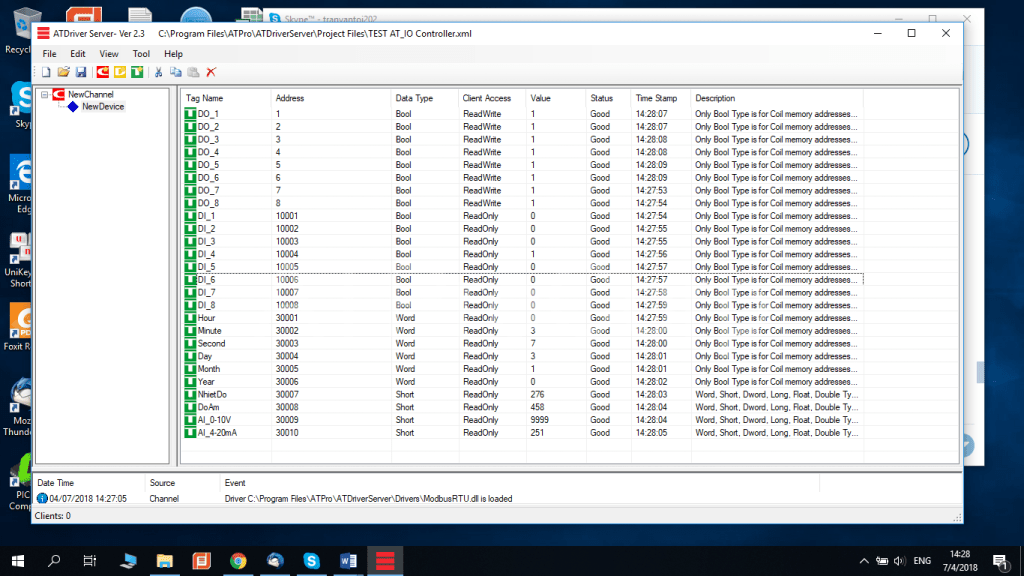This screenshot has width=1024, height=576.
Task: Select the AI_0-10V tag name
Action: [214, 420]
